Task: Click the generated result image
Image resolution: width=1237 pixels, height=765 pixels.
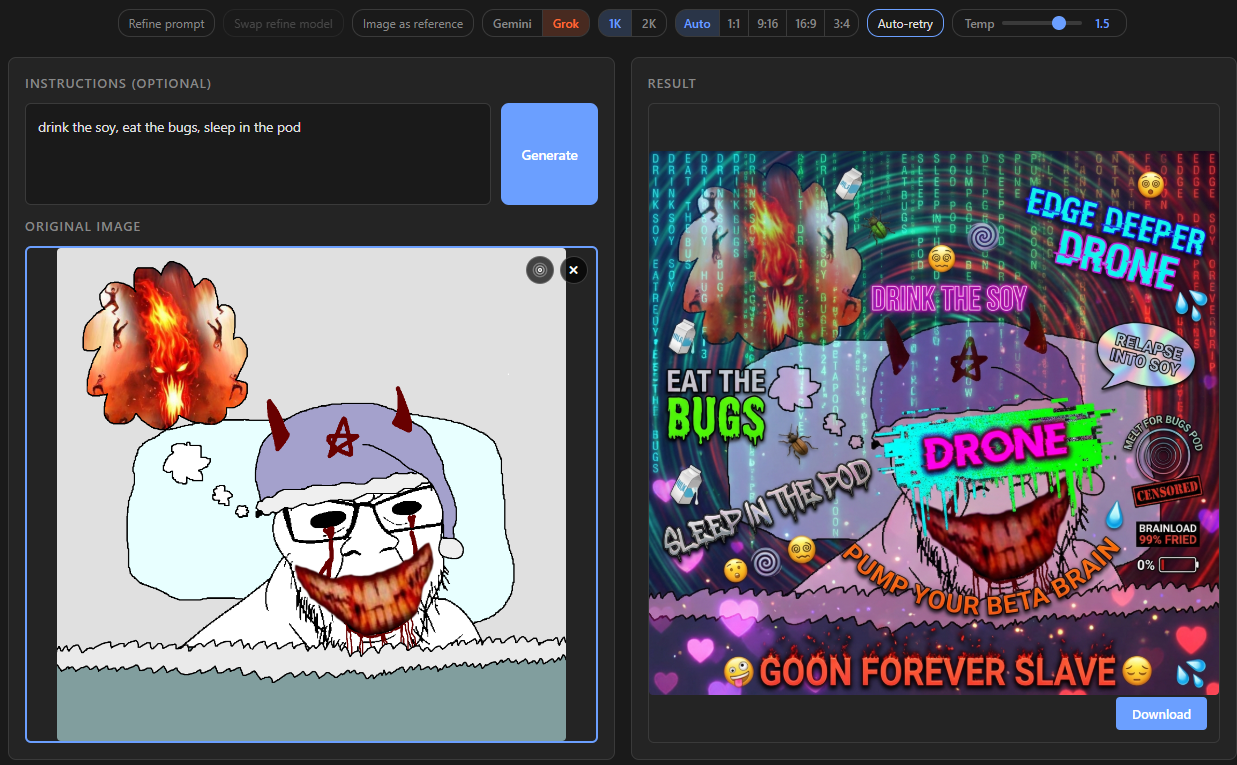Action: (x=934, y=423)
